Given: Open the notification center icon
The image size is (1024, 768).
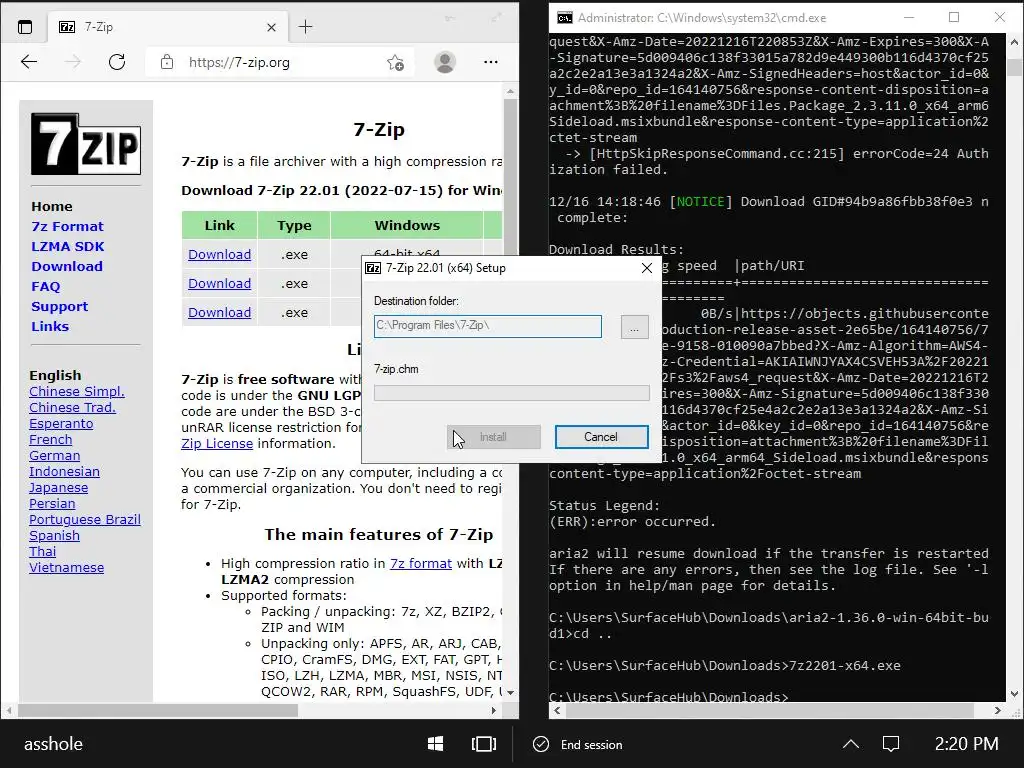Looking at the screenshot, I should 891,744.
